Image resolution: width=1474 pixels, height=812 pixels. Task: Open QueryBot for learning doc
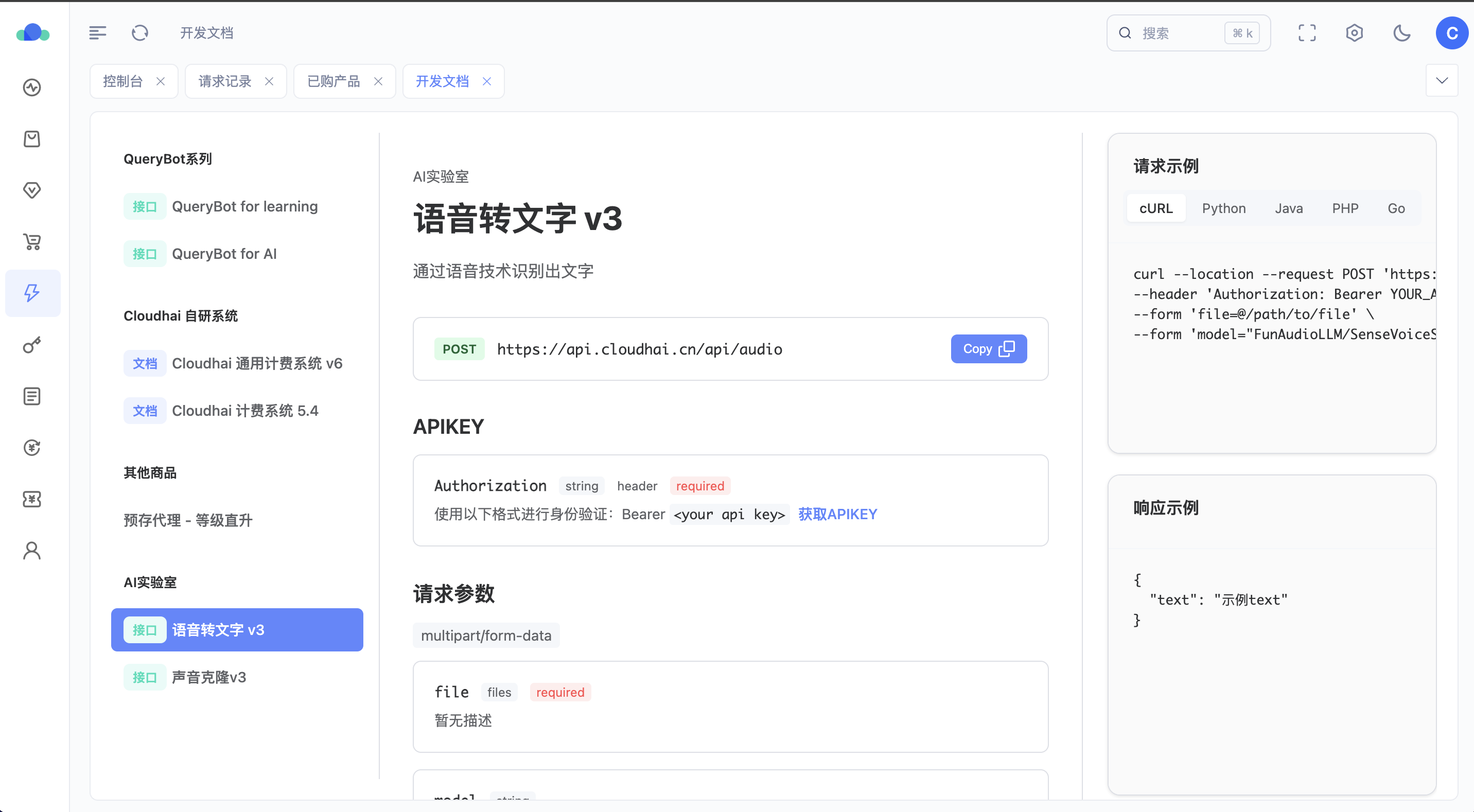[x=237, y=206]
